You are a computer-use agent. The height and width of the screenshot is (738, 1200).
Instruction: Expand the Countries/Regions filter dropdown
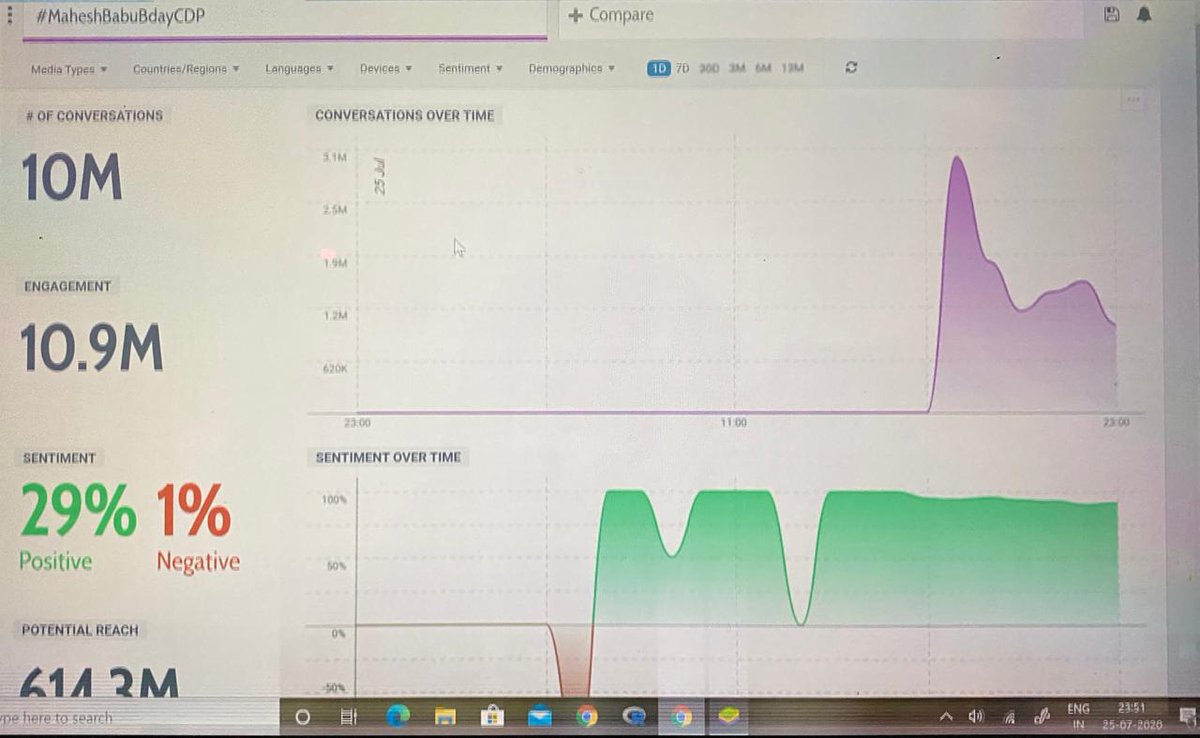coord(186,69)
